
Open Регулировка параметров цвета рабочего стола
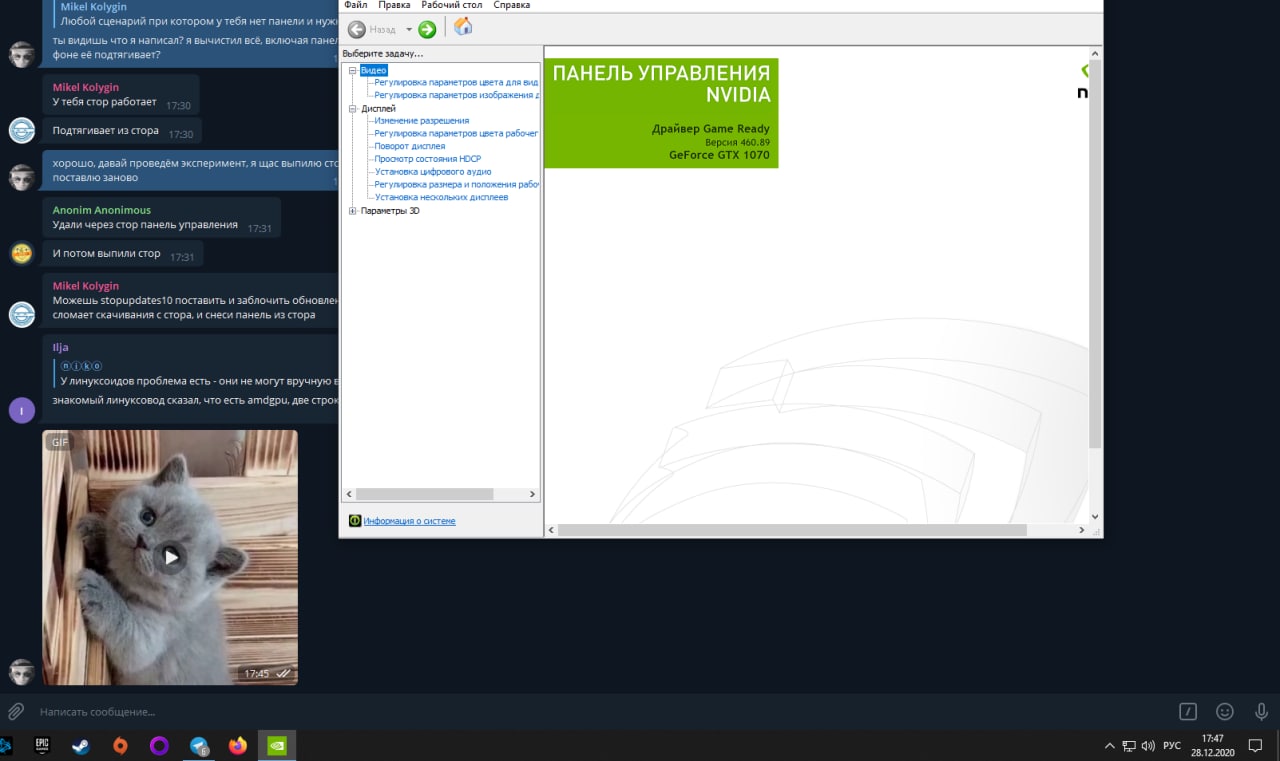click(456, 133)
